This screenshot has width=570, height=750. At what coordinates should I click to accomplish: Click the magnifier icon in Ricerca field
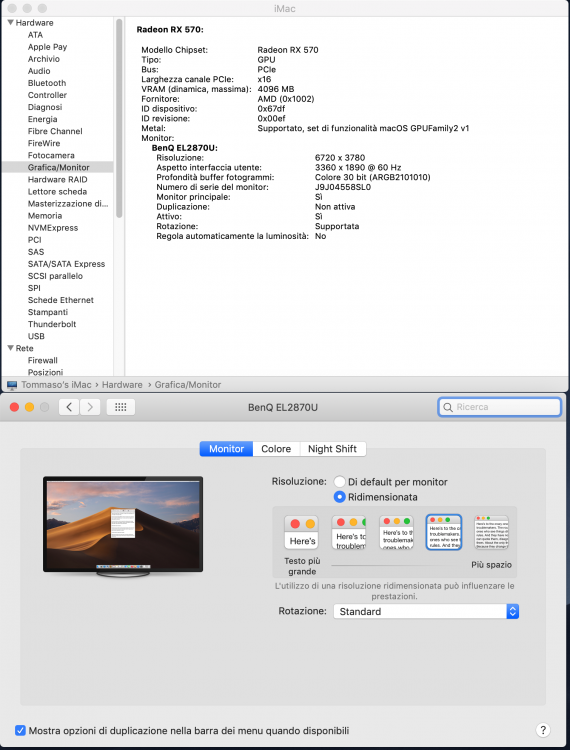click(448, 407)
